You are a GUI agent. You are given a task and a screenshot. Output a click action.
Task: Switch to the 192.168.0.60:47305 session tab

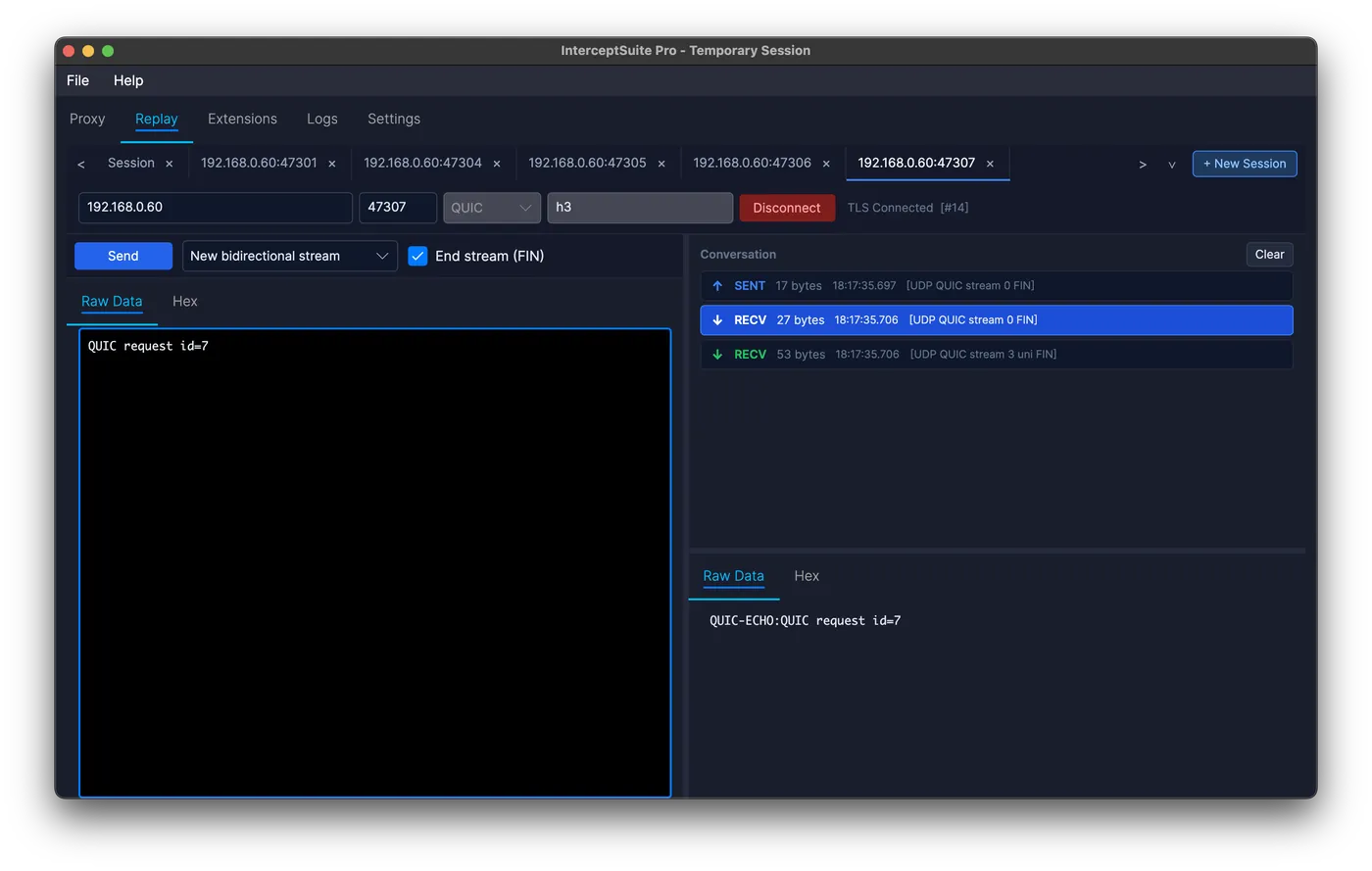(x=588, y=163)
